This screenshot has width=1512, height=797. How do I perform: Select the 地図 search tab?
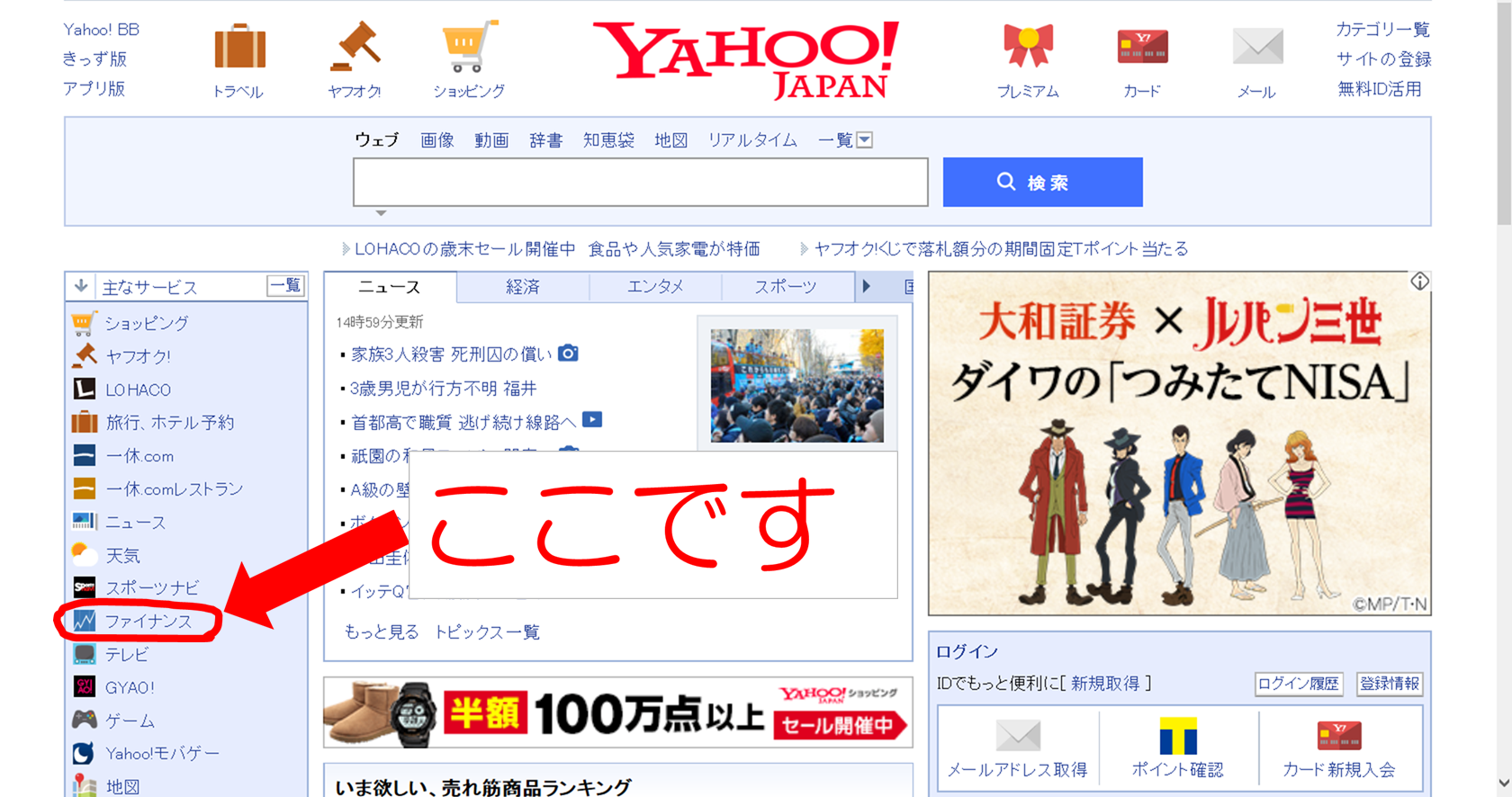point(670,139)
